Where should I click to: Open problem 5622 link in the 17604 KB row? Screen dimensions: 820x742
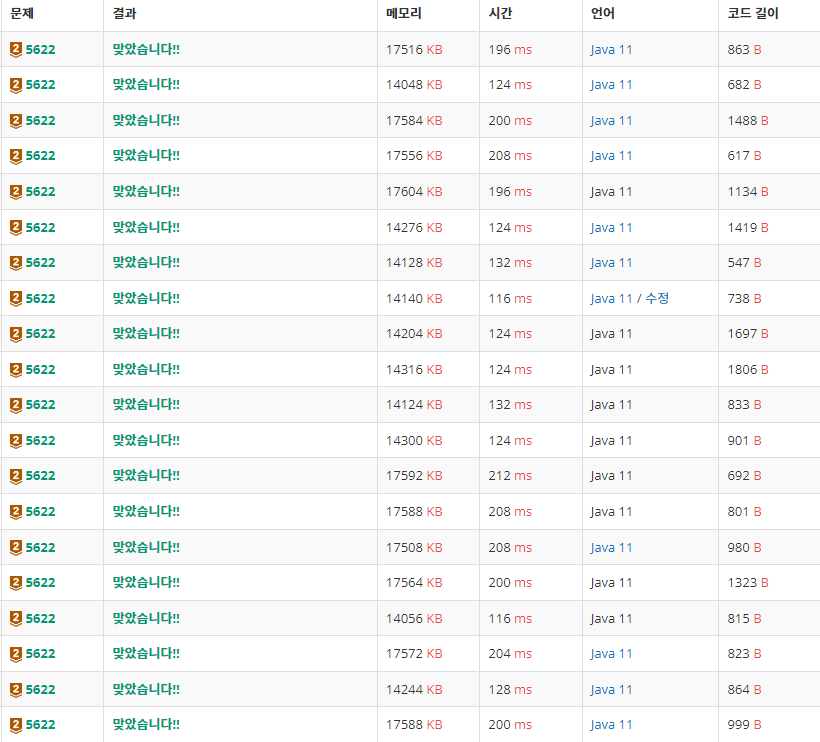point(40,192)
